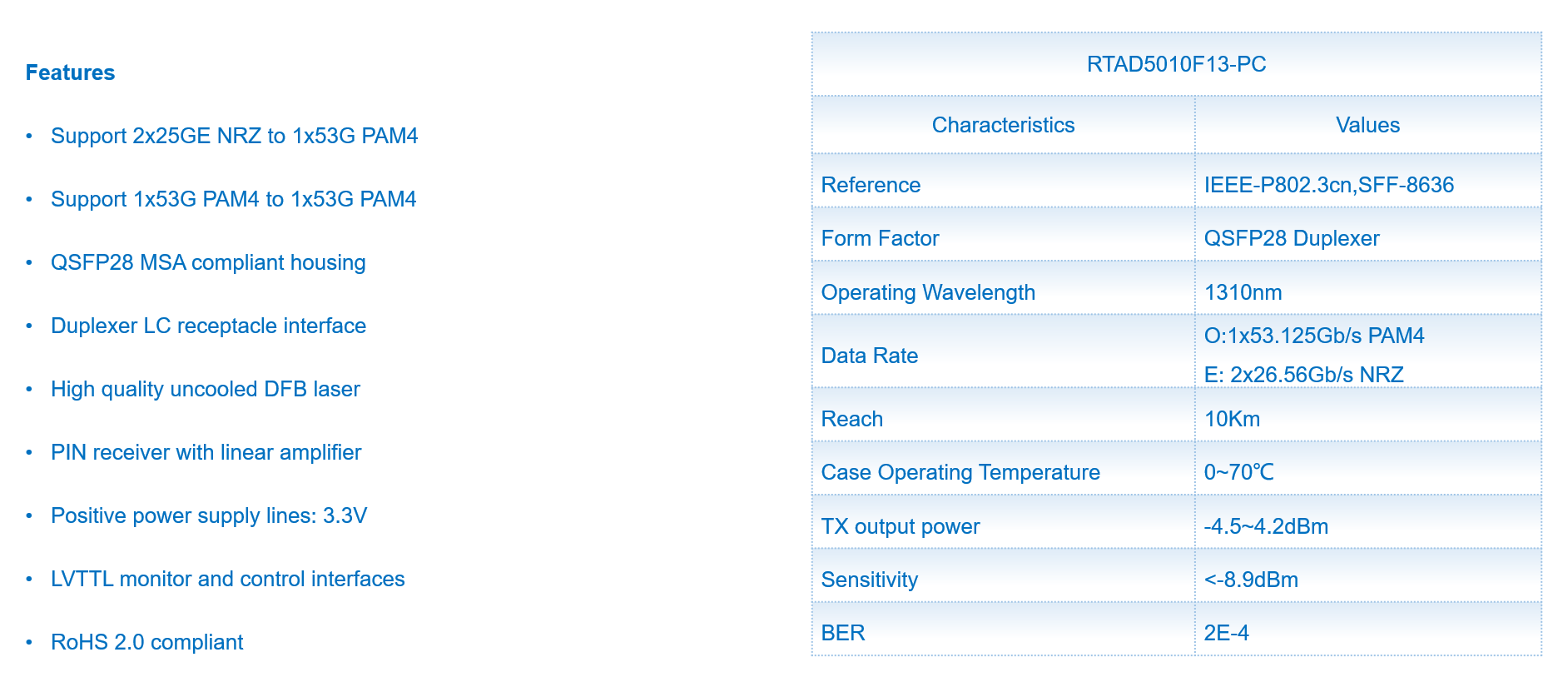Viewport: 1568px width, 677px height.
Task: Click the RoHS 2.0 compliant feature
Action: point(146,642)
